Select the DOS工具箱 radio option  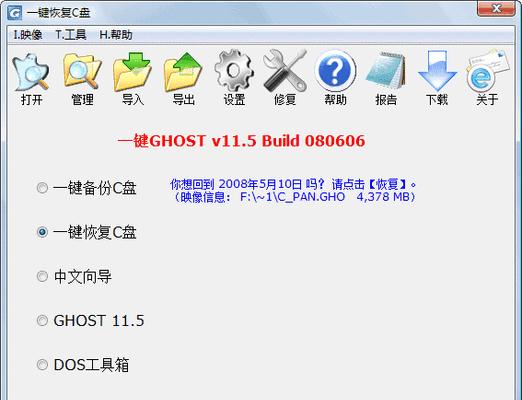[x=42, y=365]
